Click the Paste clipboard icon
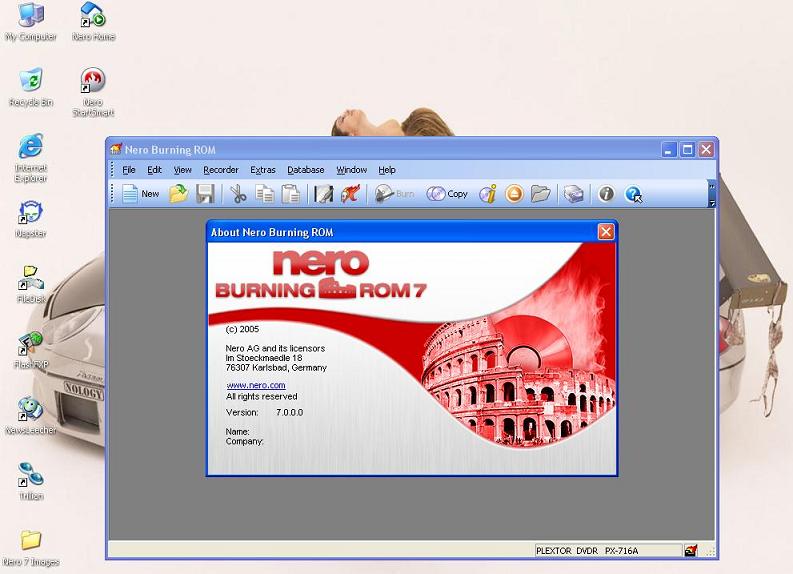This screenshot has width=793, height=574. click(290, 194)
